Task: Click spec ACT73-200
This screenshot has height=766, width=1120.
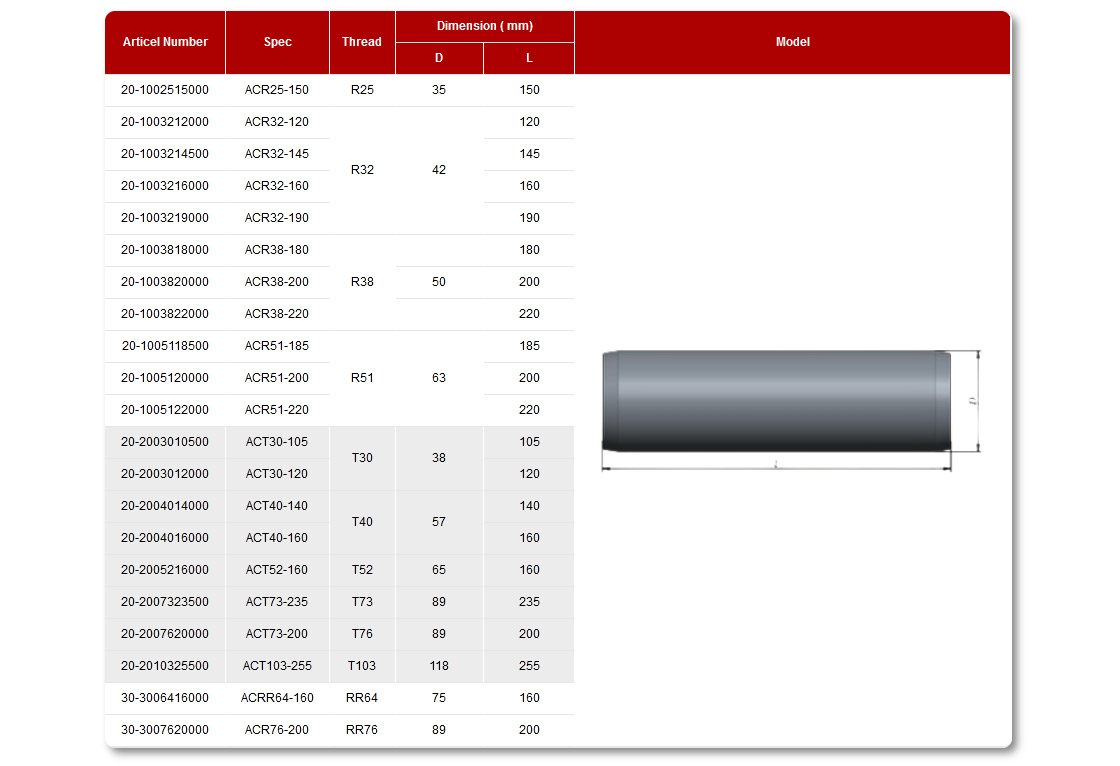Action: [x=277, y=634]
